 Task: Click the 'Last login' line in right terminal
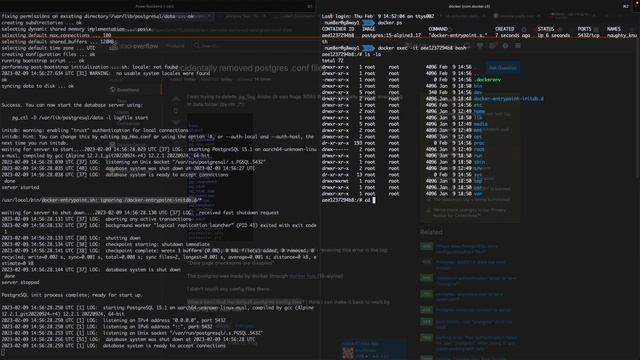378,16
